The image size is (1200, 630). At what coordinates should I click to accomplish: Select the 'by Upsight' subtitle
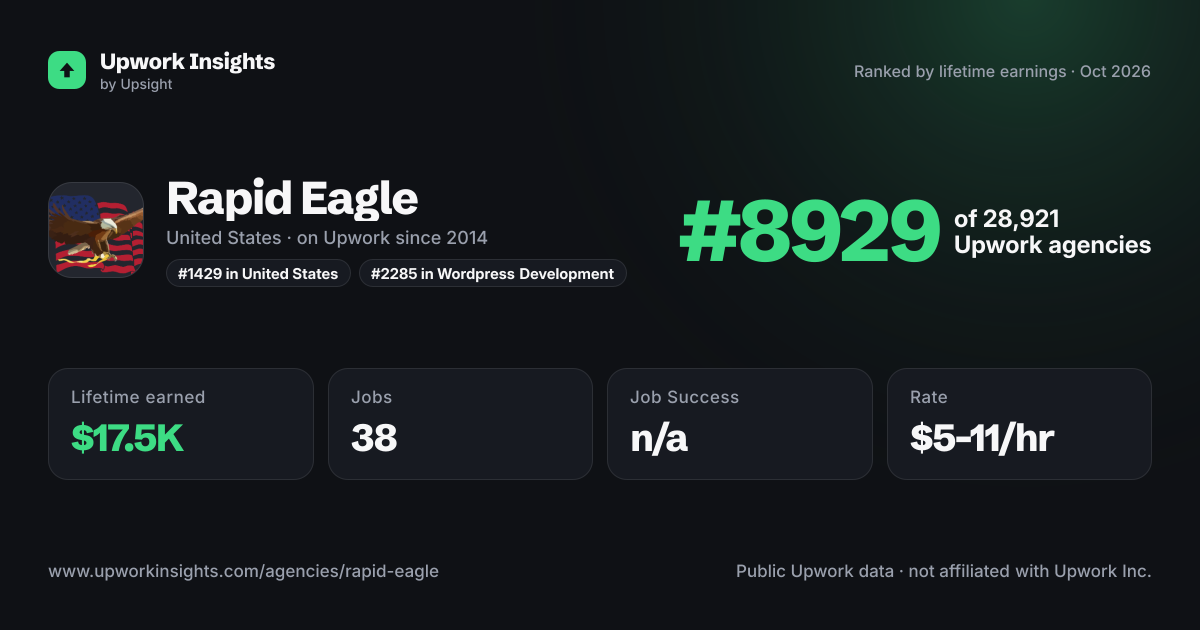(136, 85)
